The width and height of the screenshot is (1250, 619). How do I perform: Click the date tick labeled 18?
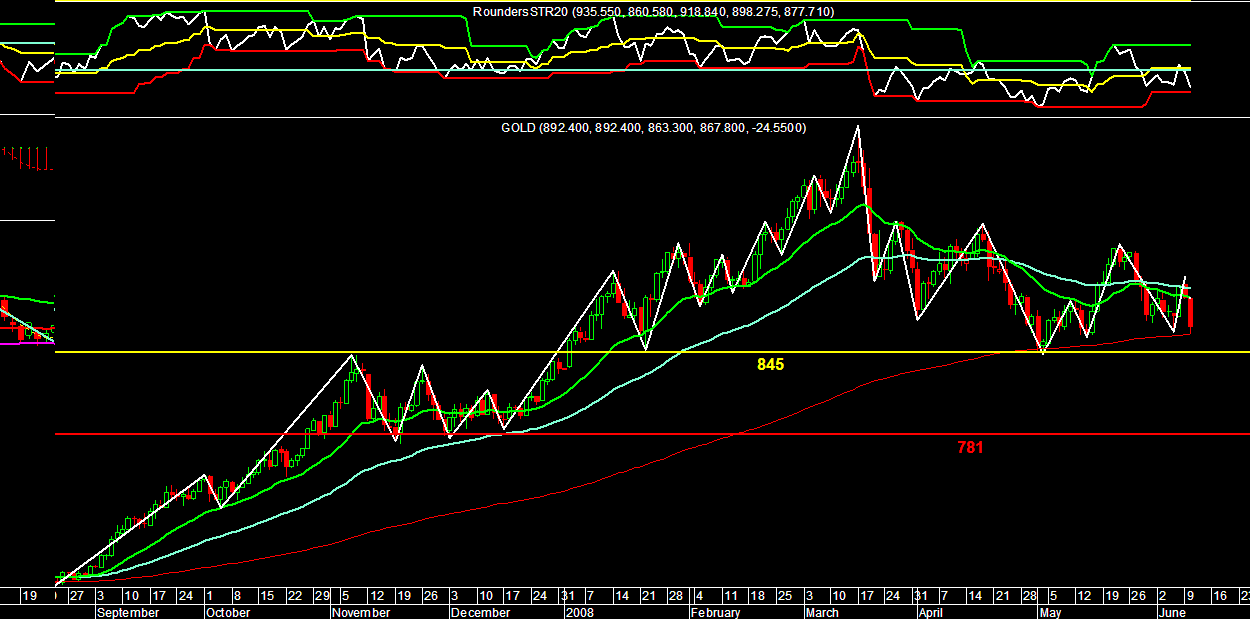tap(758, 596)
